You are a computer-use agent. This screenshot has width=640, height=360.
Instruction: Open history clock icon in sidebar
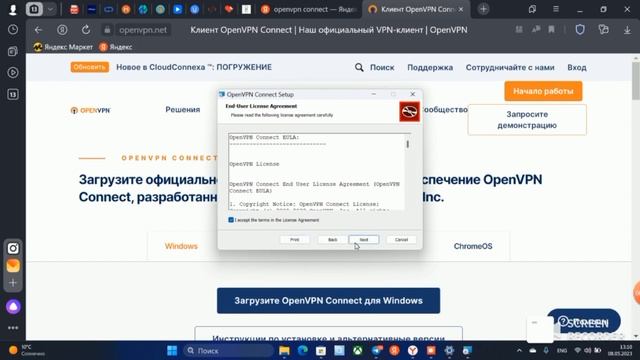tap(13, 30)
